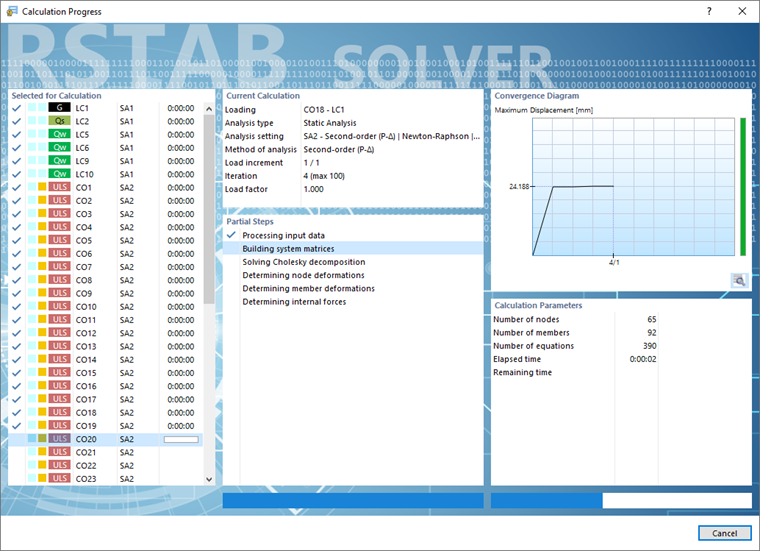760x551 pixels.
Task: Open the convergence diagram zoom magnifier
Action: tap(739, 280)
